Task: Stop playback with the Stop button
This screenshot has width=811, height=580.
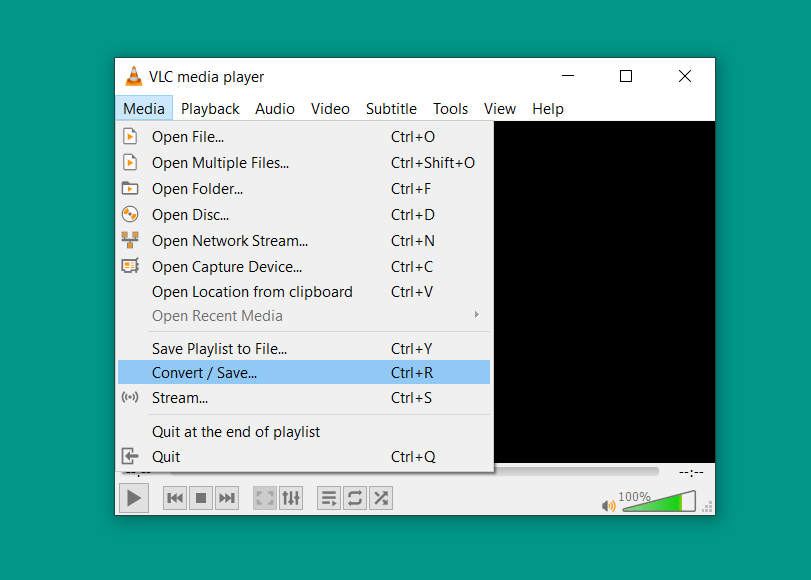Action: [201, 498]
